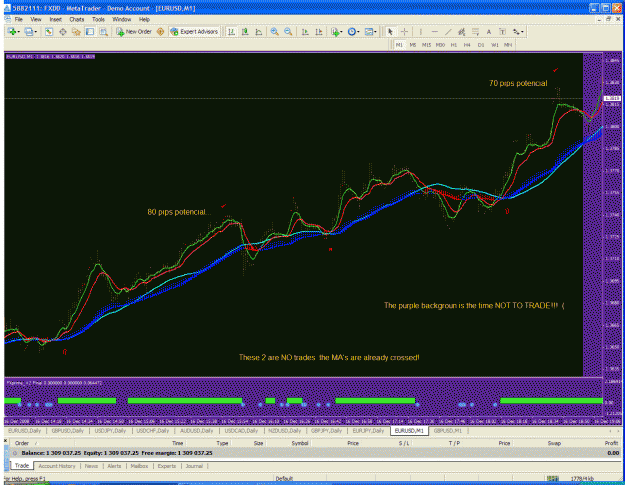Switch chart to bar chart icon
The height and width of the screenshot is (485, 625).
tap(231, 31)
